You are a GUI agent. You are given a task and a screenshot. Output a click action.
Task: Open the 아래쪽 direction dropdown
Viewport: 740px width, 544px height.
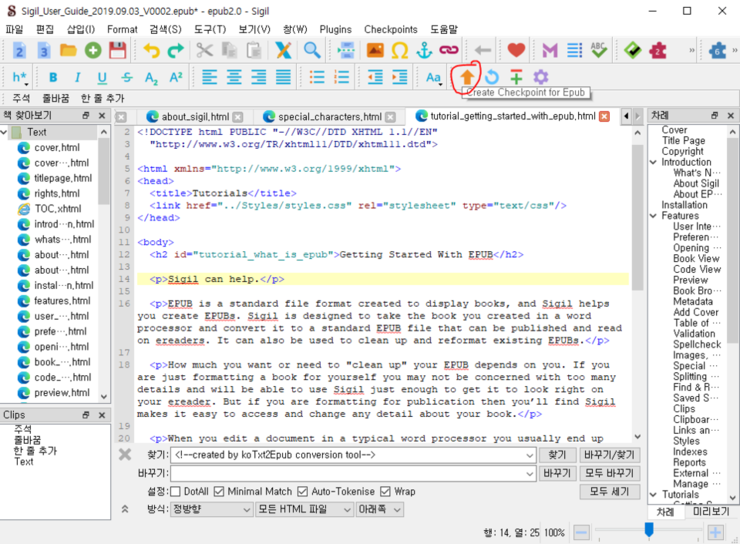(x=379, y=510)
